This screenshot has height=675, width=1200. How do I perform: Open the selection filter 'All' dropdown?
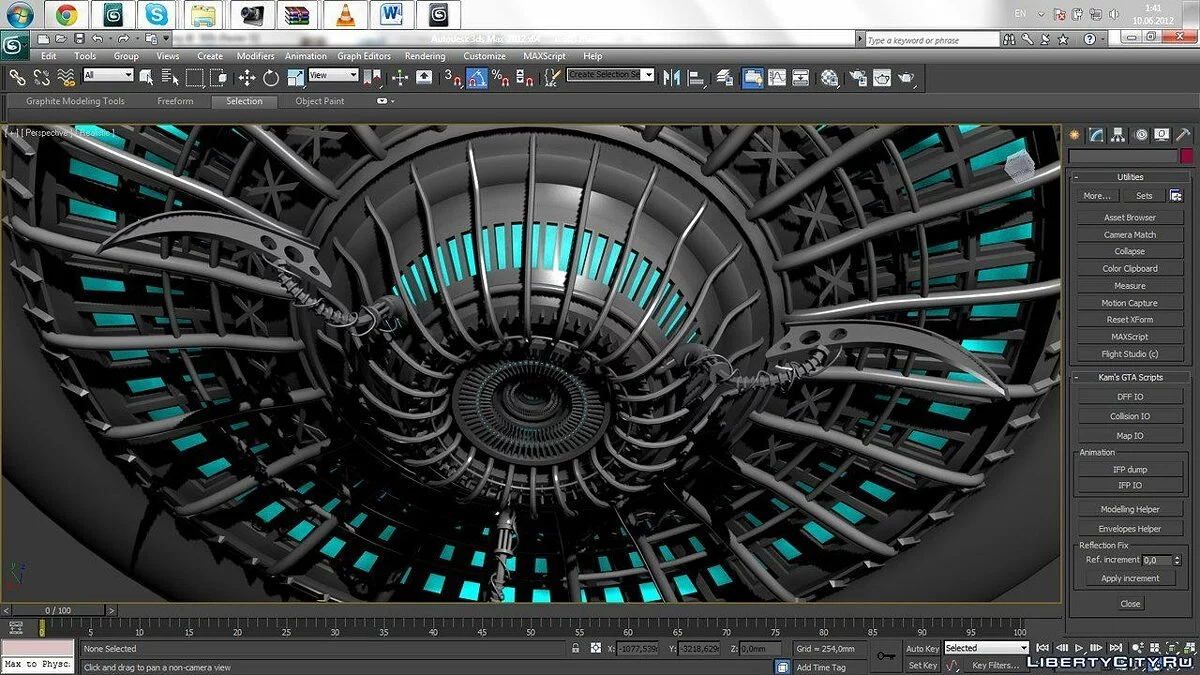point(108,76)
